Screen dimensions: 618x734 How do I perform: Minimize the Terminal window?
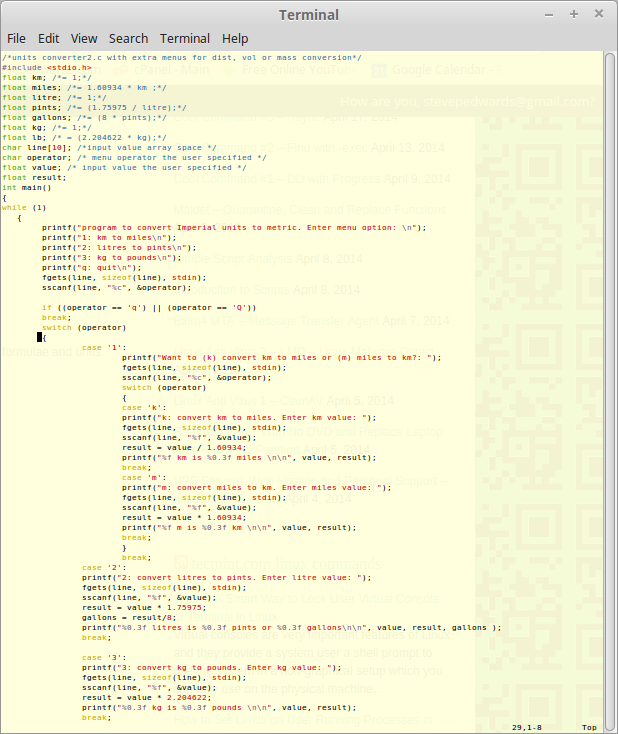pyautogui.click(x=550, y=15)
